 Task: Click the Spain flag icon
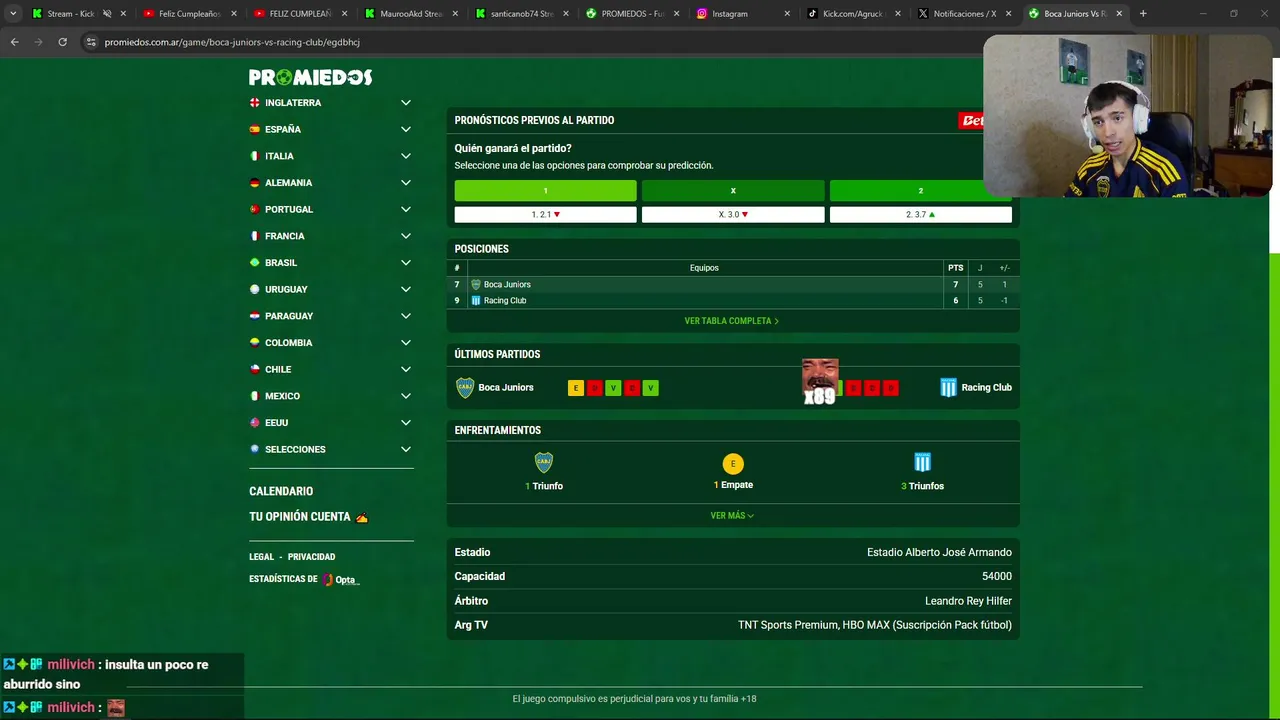255,129
